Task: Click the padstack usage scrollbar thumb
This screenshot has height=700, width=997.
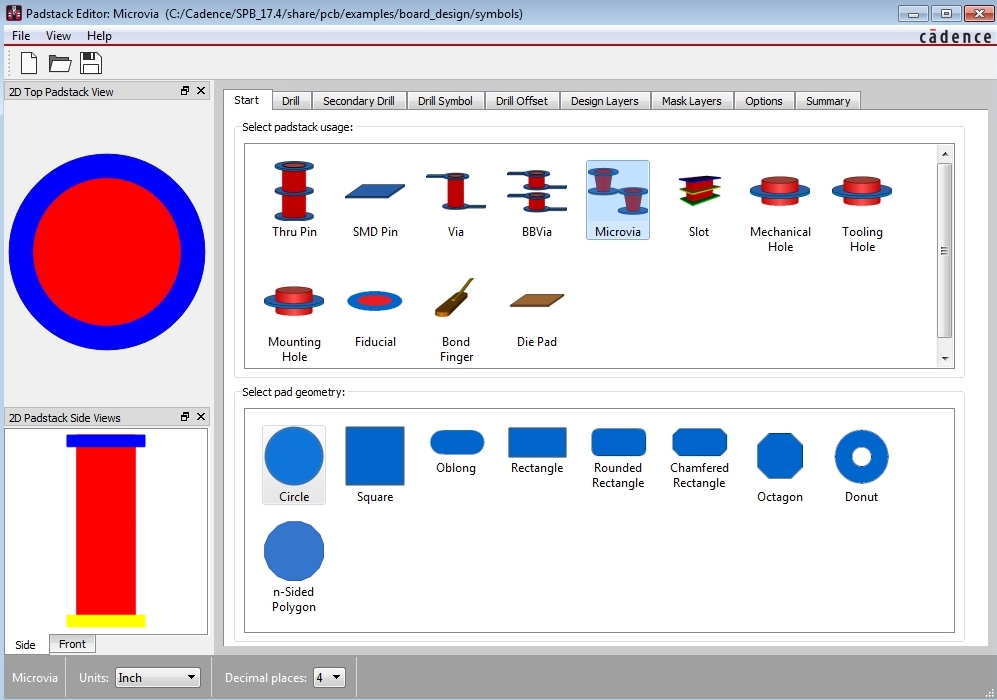Action: coord(945,250)
